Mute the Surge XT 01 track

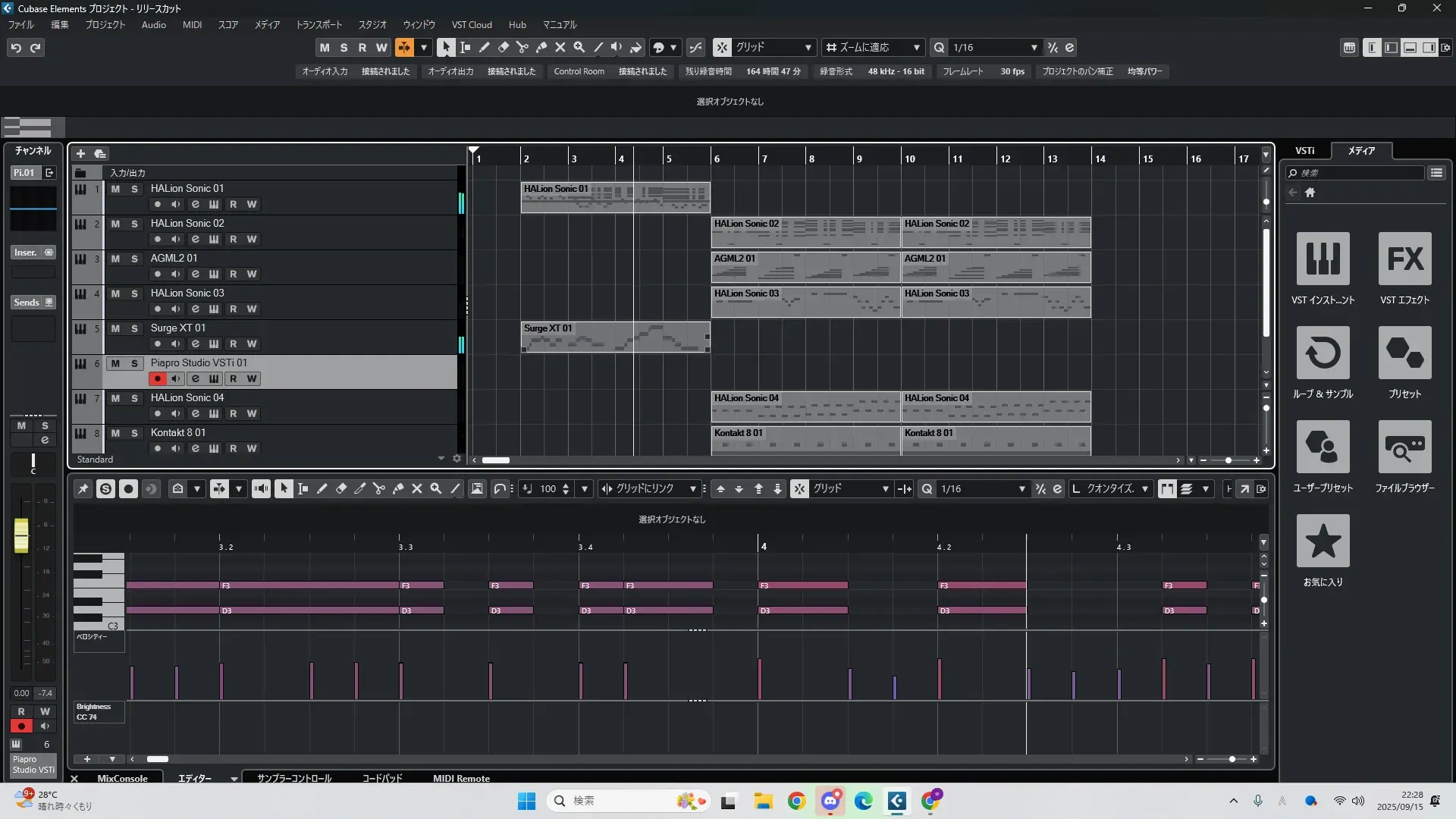coord(115,328)
